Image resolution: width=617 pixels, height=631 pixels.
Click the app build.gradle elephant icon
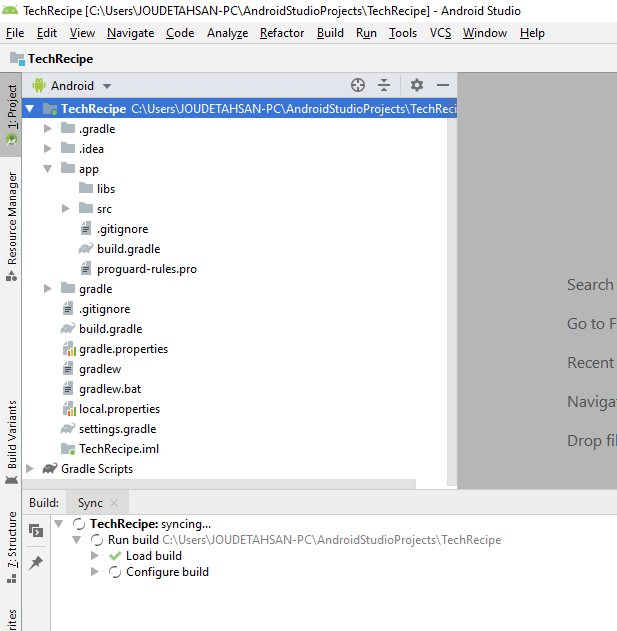[86, 249]
